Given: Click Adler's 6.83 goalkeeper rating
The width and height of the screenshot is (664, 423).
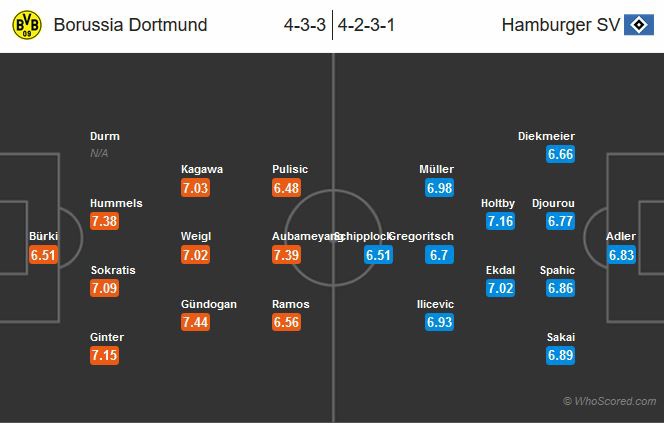Looking at the screenshot, I should [622, 256].
